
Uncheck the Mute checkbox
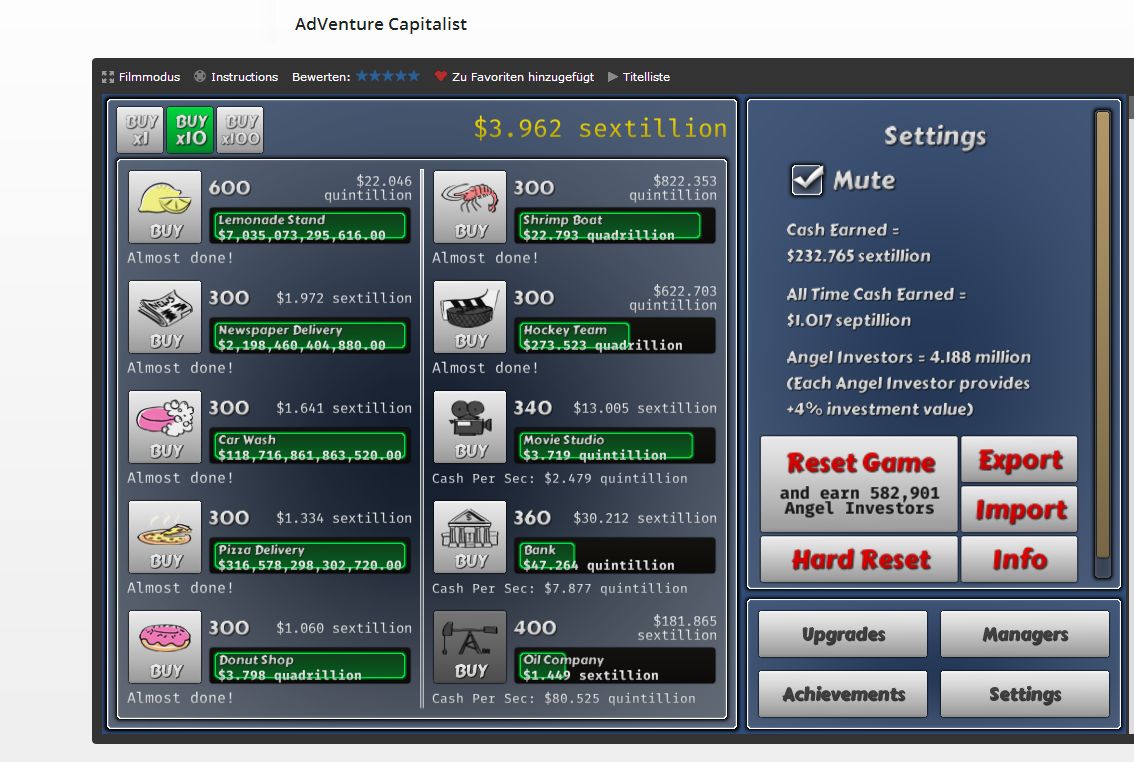(807, 180)
